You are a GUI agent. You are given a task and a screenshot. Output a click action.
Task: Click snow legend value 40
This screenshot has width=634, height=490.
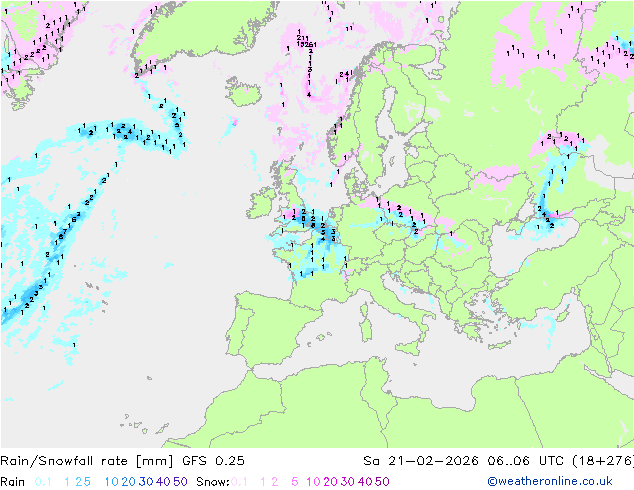coord(365,482)
